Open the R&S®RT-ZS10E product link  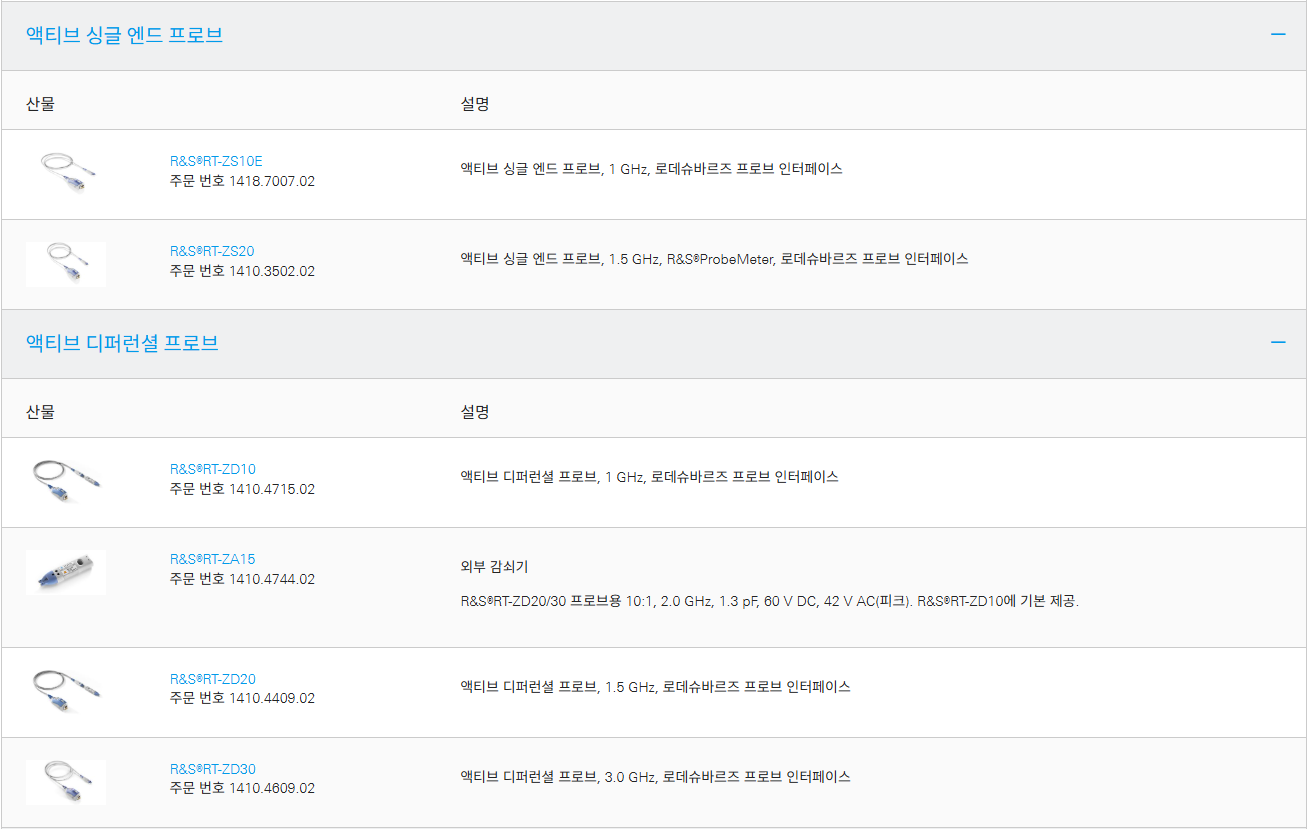(x=216, y=161)
